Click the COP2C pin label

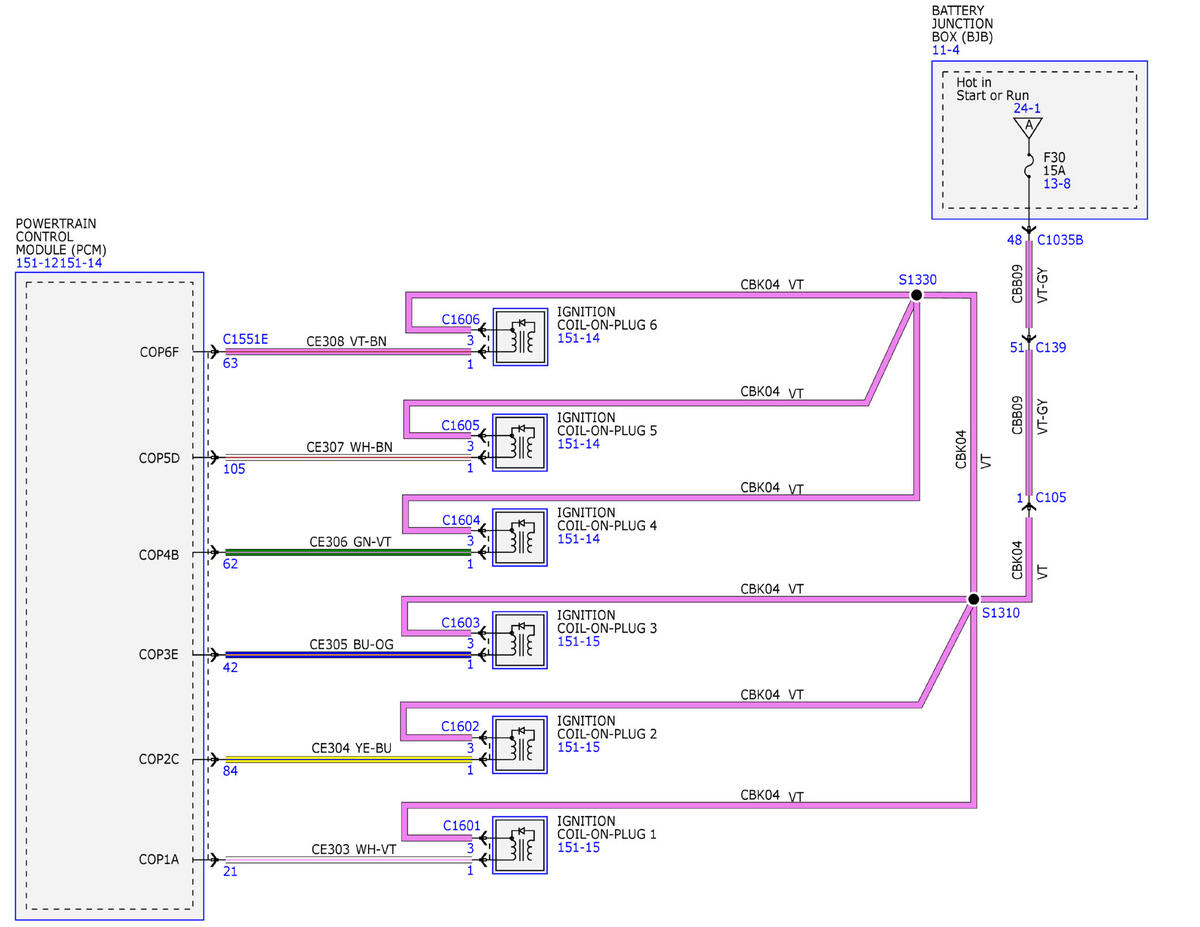coord(159,760)
